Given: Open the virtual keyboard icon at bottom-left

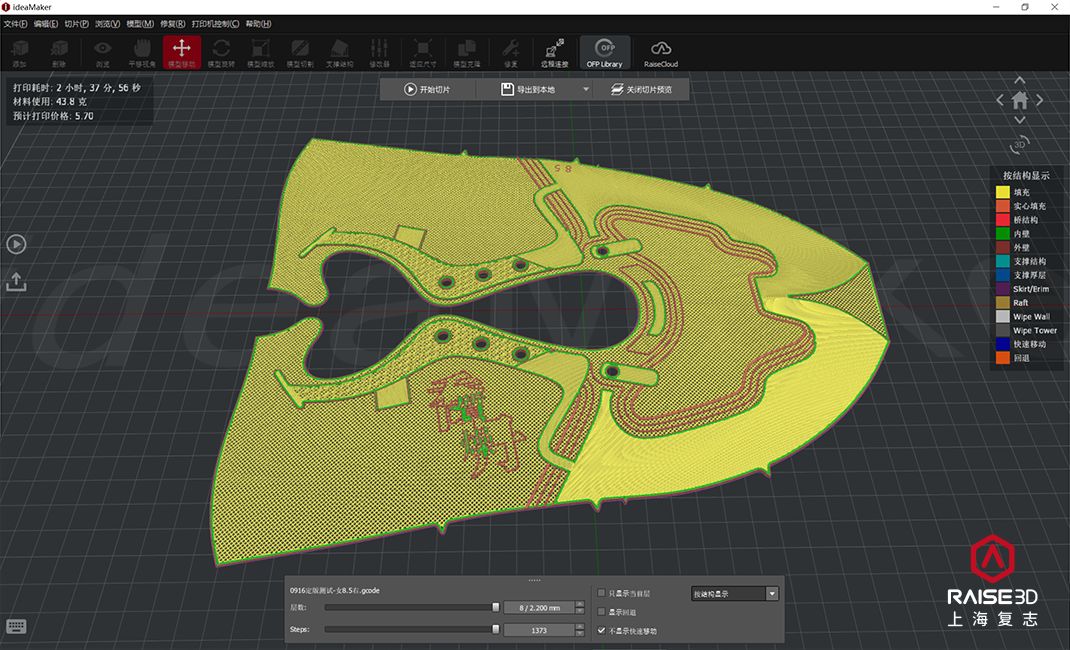Looking at the screenshot, I should pos(16,627).
